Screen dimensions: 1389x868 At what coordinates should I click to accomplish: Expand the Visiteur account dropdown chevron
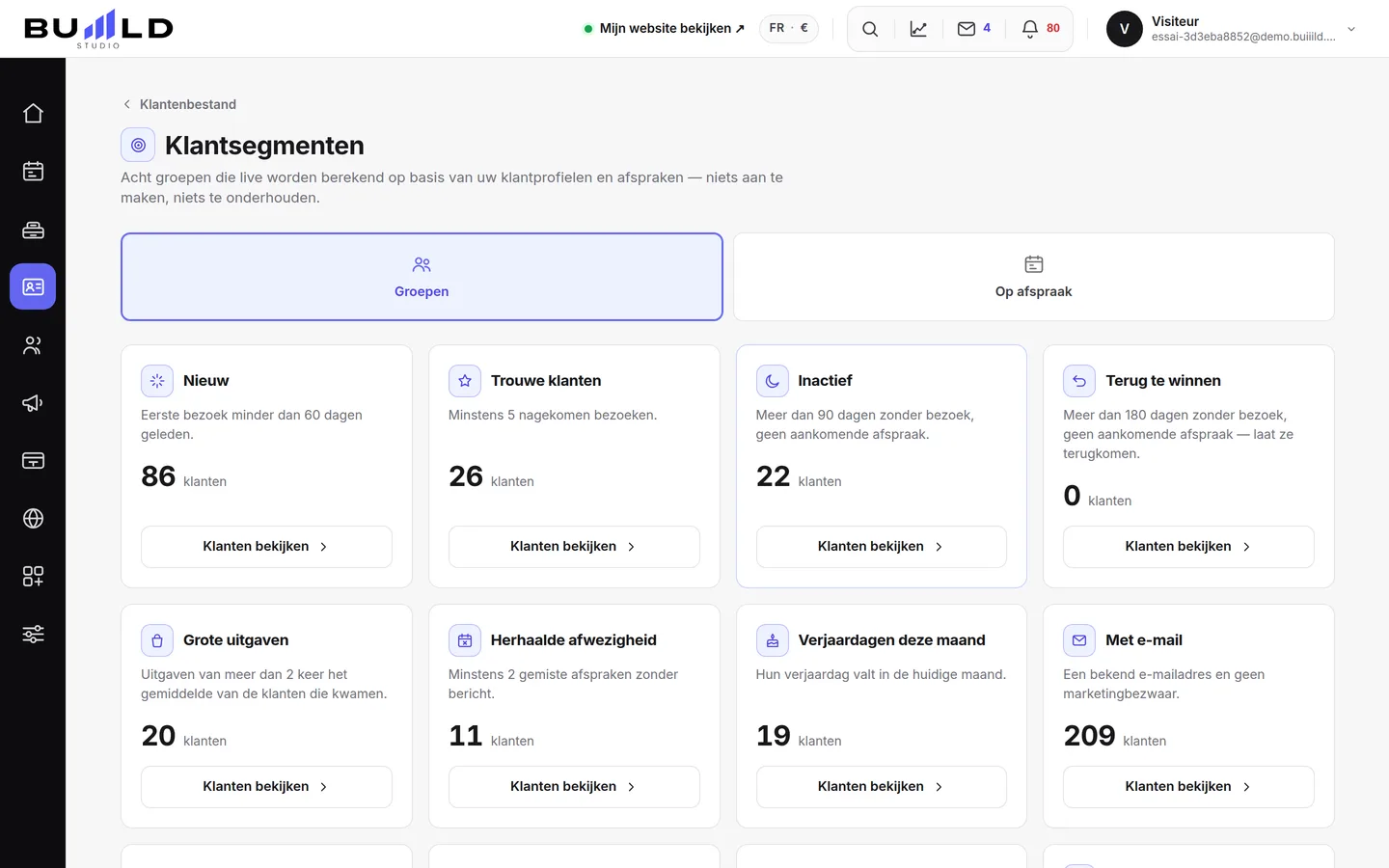point(1351,29)
